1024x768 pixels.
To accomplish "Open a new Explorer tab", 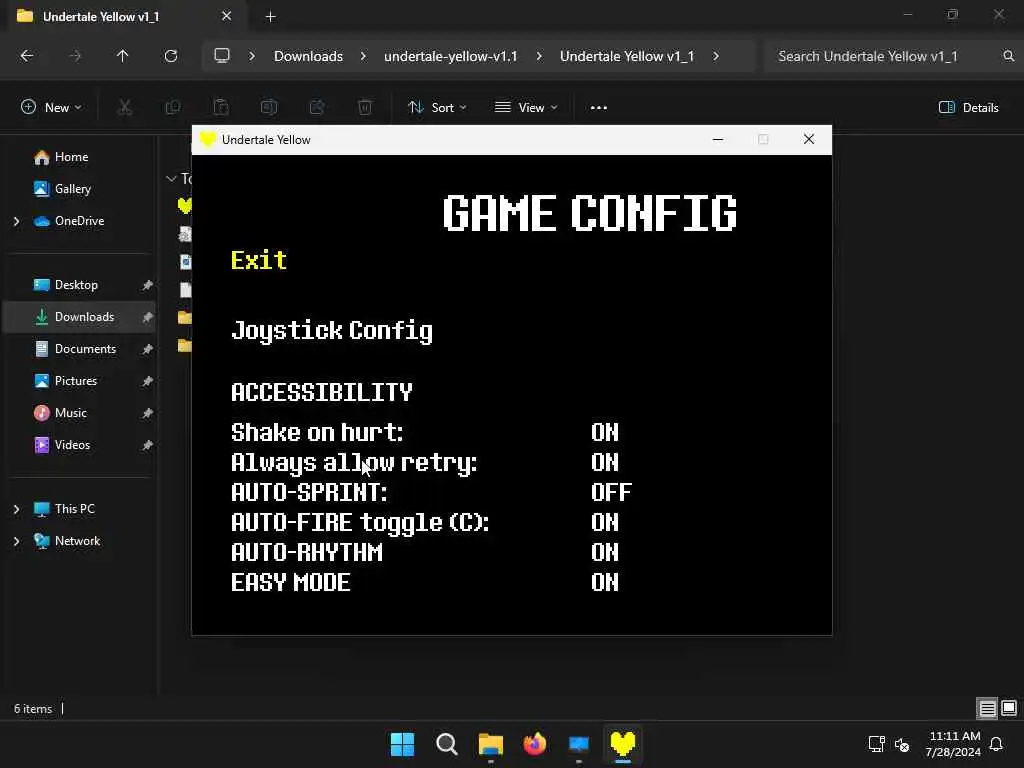I will pos(270,17).
